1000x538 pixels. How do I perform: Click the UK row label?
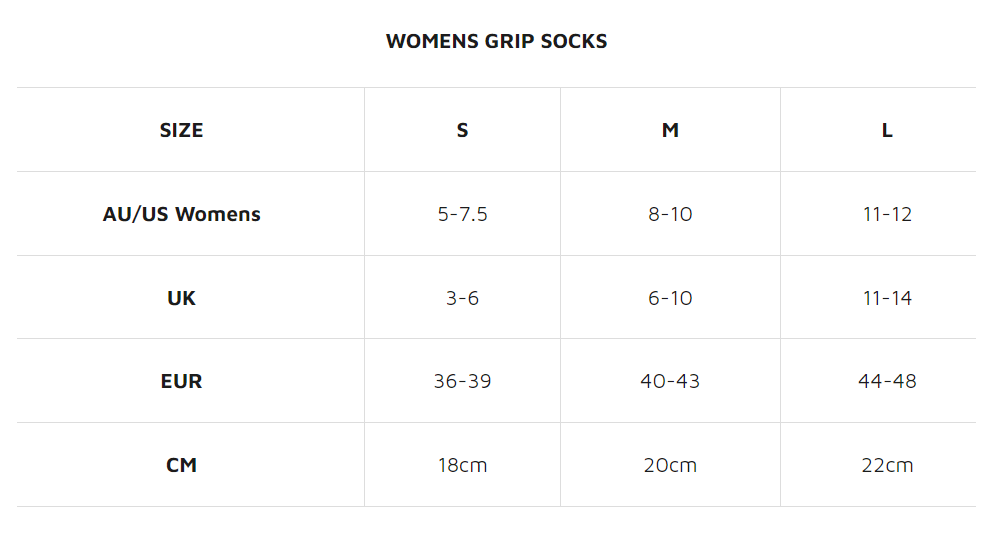(x=181, y=298)
